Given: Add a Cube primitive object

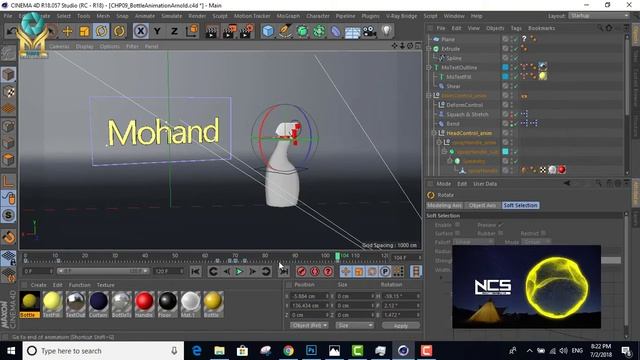Looking at the screenshot, I should tap(268, 31).
